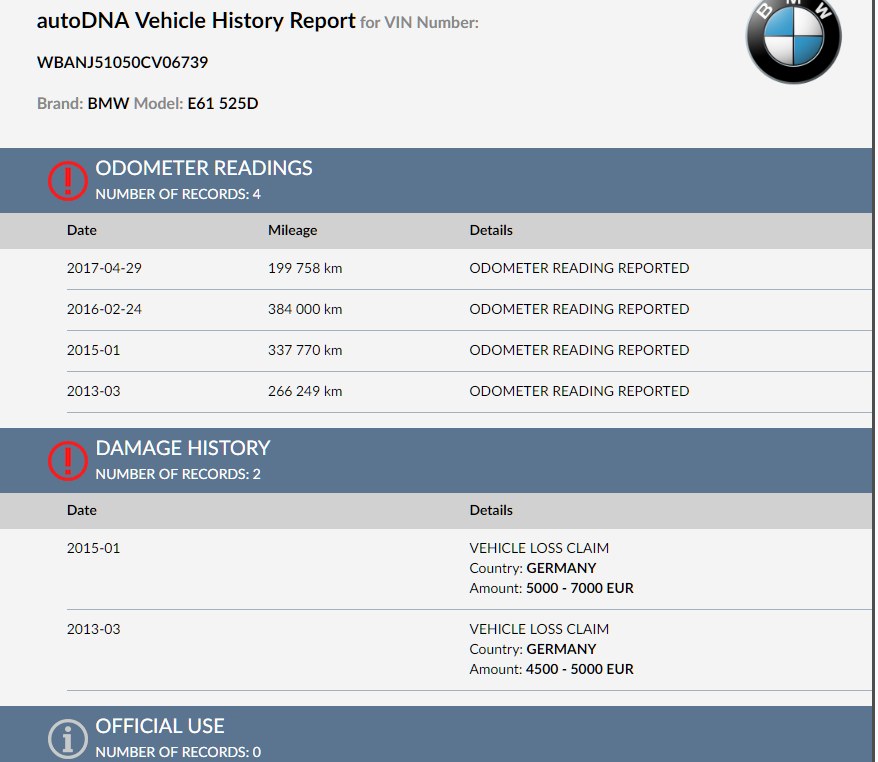Select the VIN number WBANJ51050CV06739
The width and height of the screenshot is (878, 762).
click(122, 62)
